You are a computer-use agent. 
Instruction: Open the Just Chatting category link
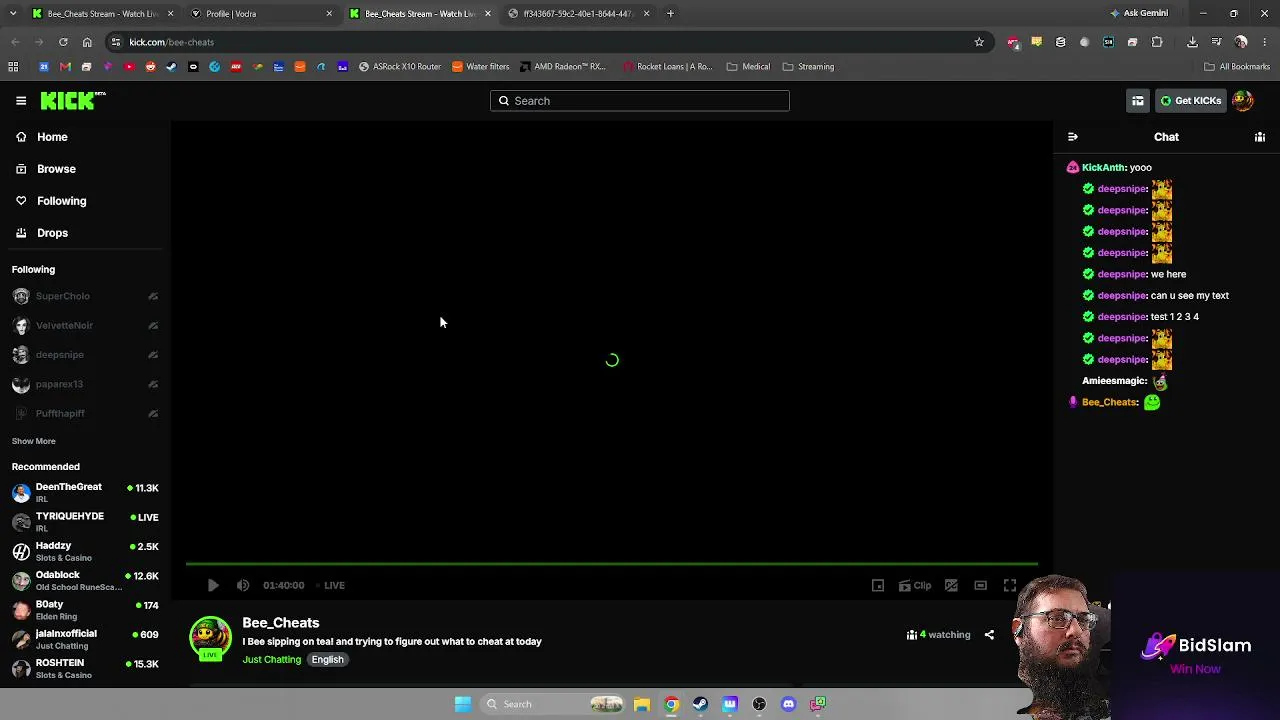click(x=271, y=660)
